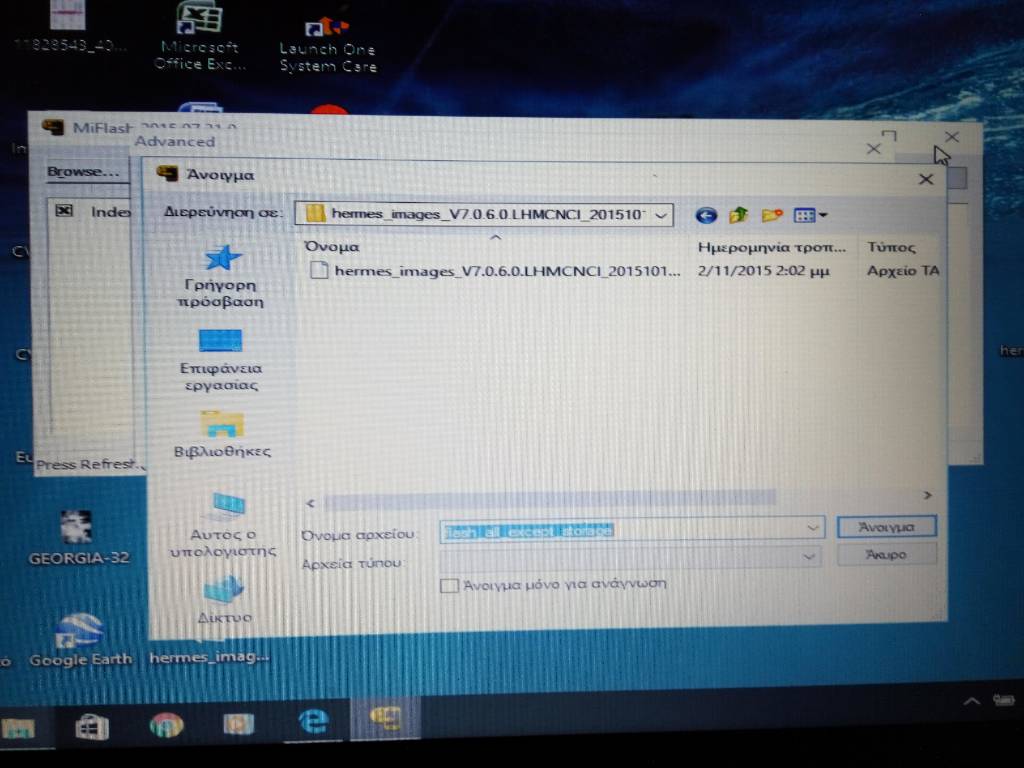Expand the Διερεύνηση σε folder dropdown

pos(661,215)
